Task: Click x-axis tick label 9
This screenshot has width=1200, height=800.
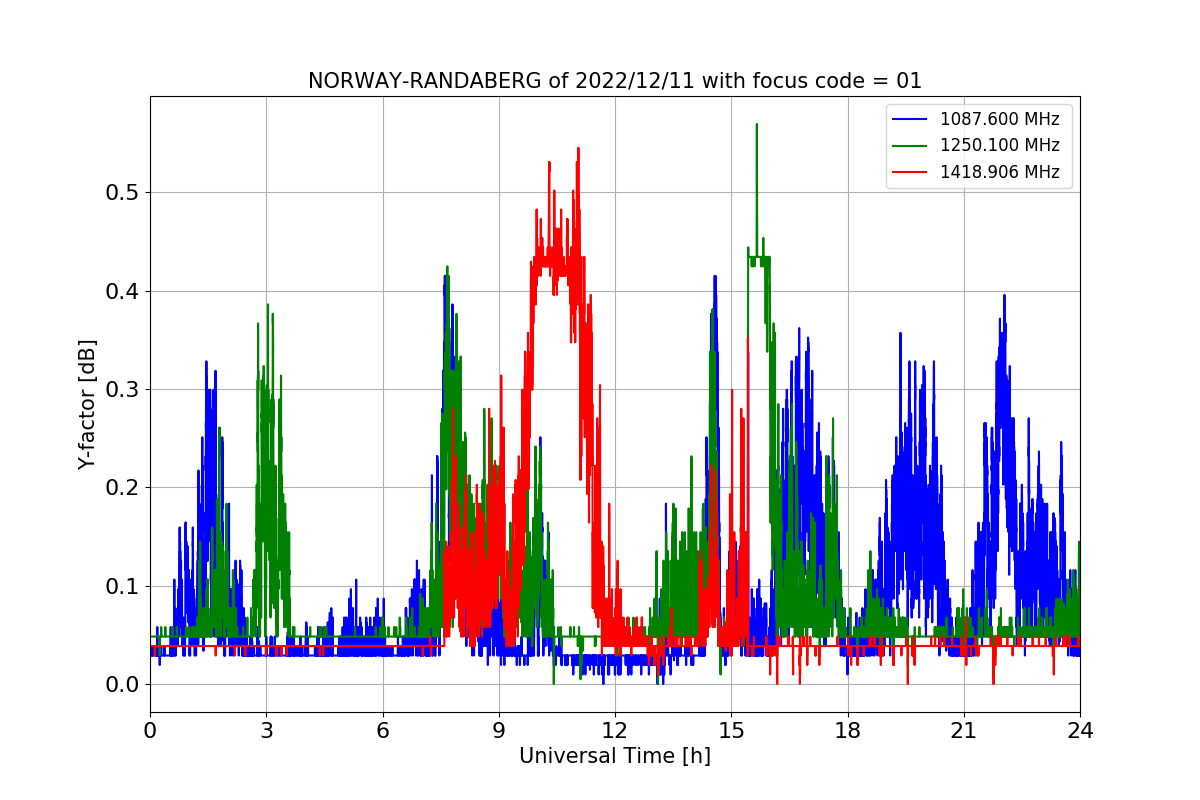Action: pyautogui.click(x=499, y=730)
